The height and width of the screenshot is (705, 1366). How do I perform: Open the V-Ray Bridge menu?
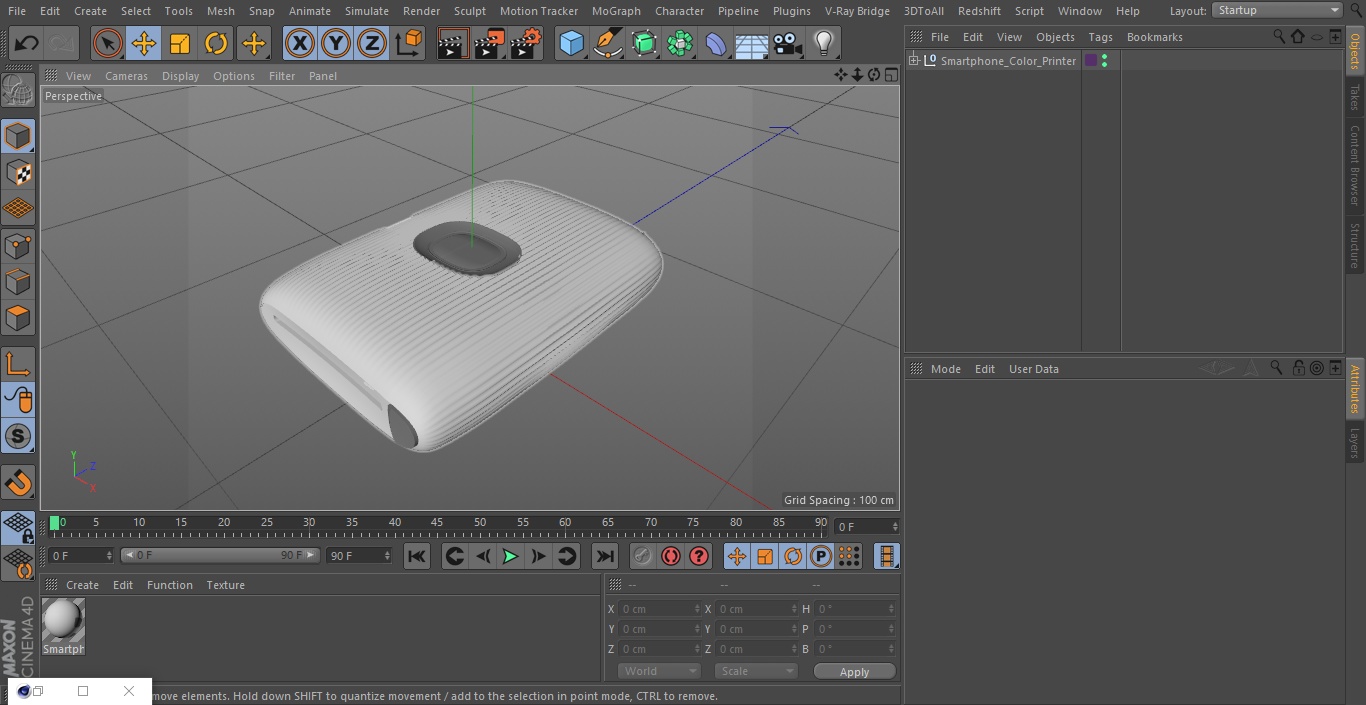[x=857, y=11]
